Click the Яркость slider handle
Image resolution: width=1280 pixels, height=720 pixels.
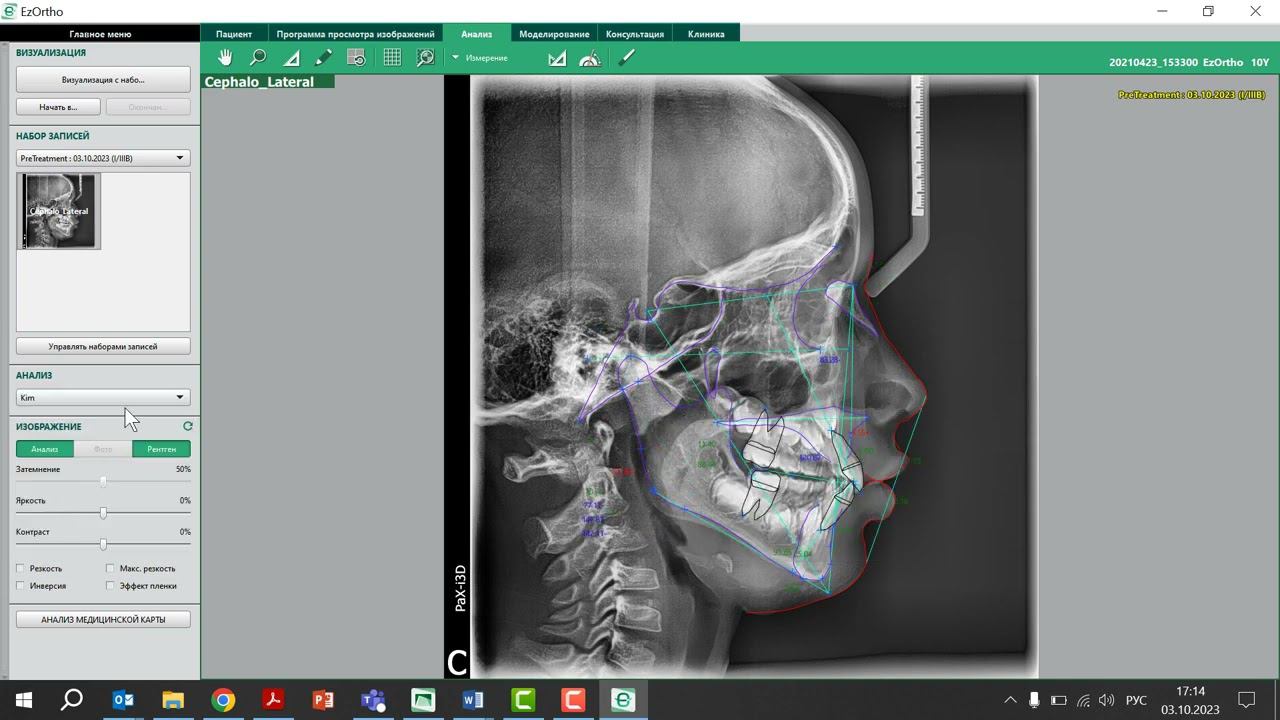(103, 513)
